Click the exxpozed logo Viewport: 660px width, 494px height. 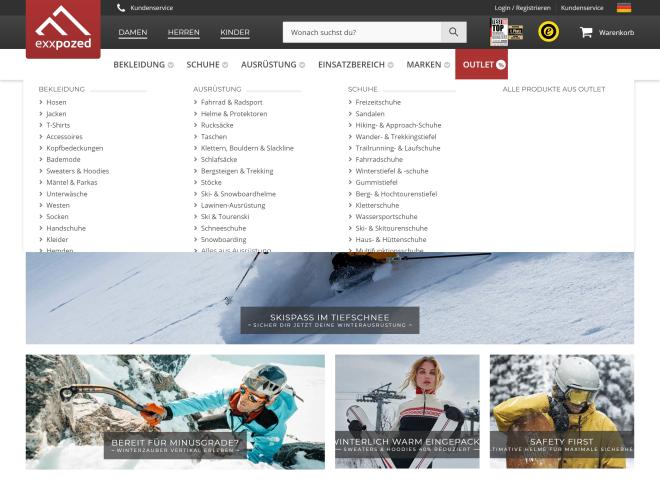pyautogui.click(x=63, y=29)
